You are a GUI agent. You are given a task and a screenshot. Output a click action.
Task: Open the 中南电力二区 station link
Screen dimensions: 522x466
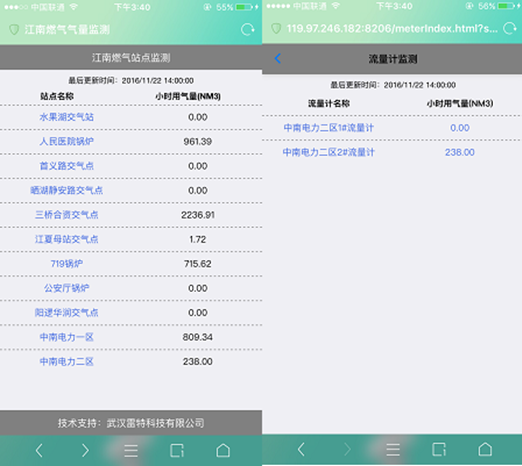click(x=67, y=361)
